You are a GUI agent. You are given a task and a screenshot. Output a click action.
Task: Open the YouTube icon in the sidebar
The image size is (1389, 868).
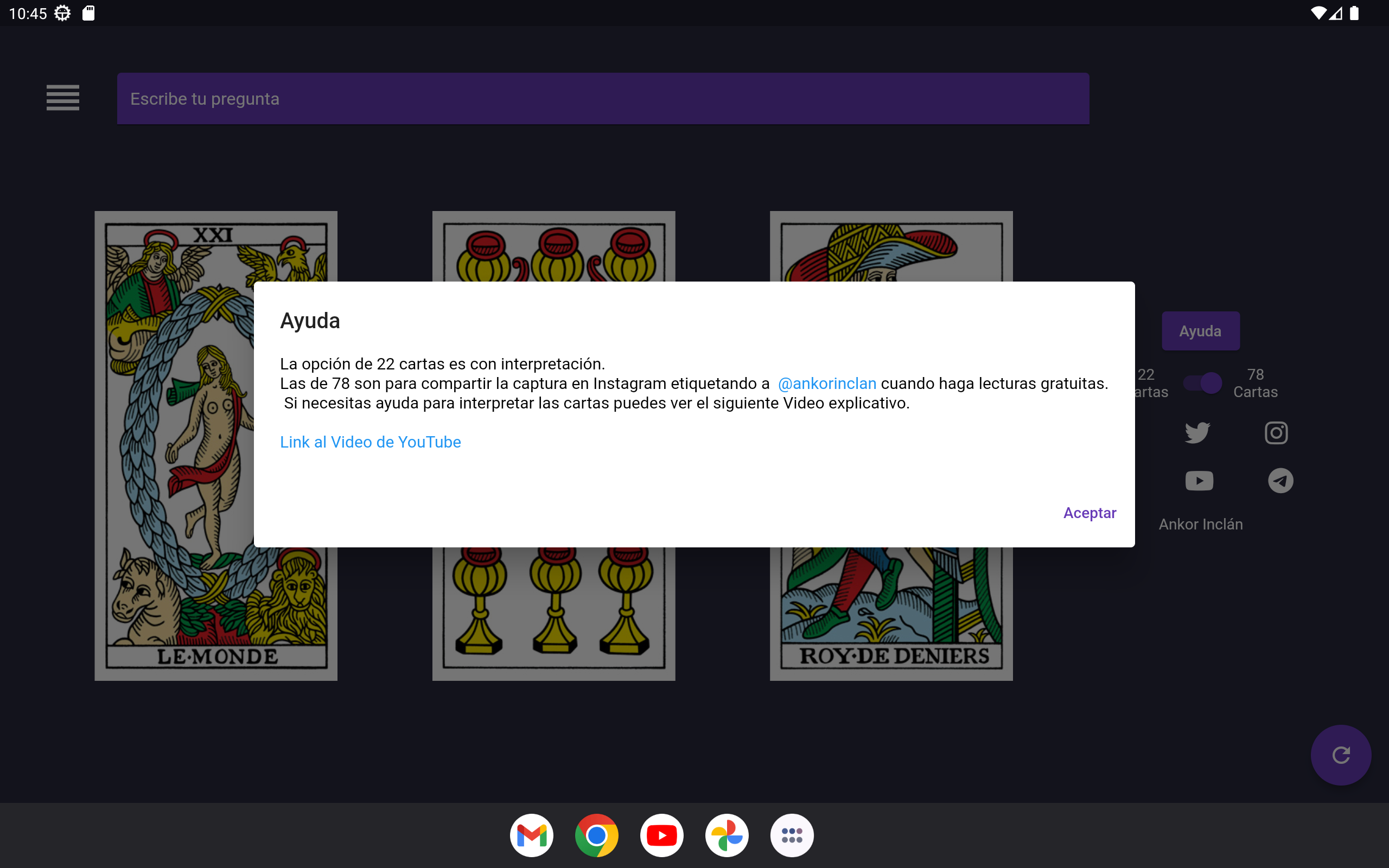point(1199,481)
